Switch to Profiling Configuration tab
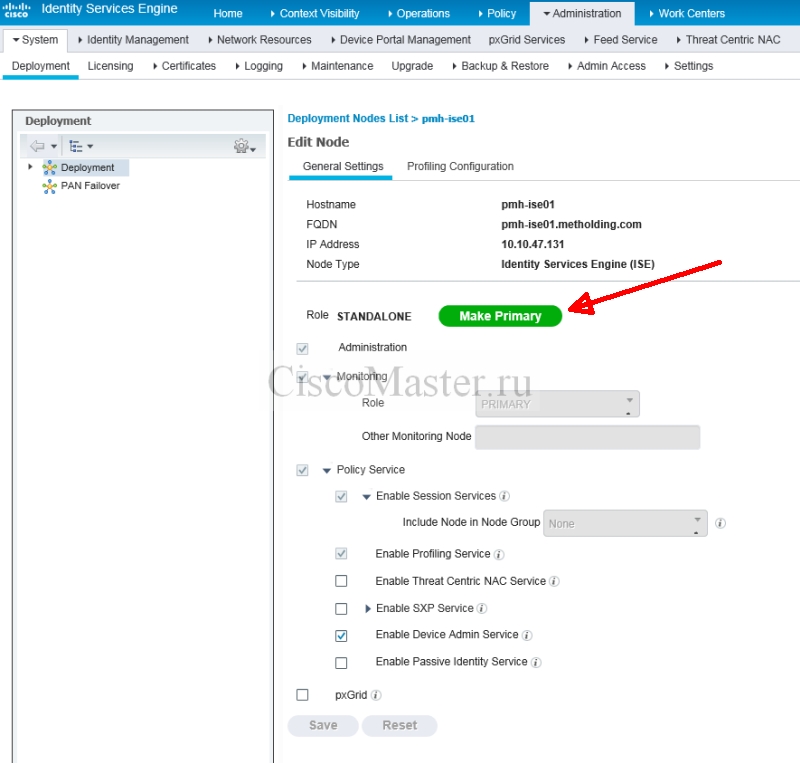 coord(460,166)
